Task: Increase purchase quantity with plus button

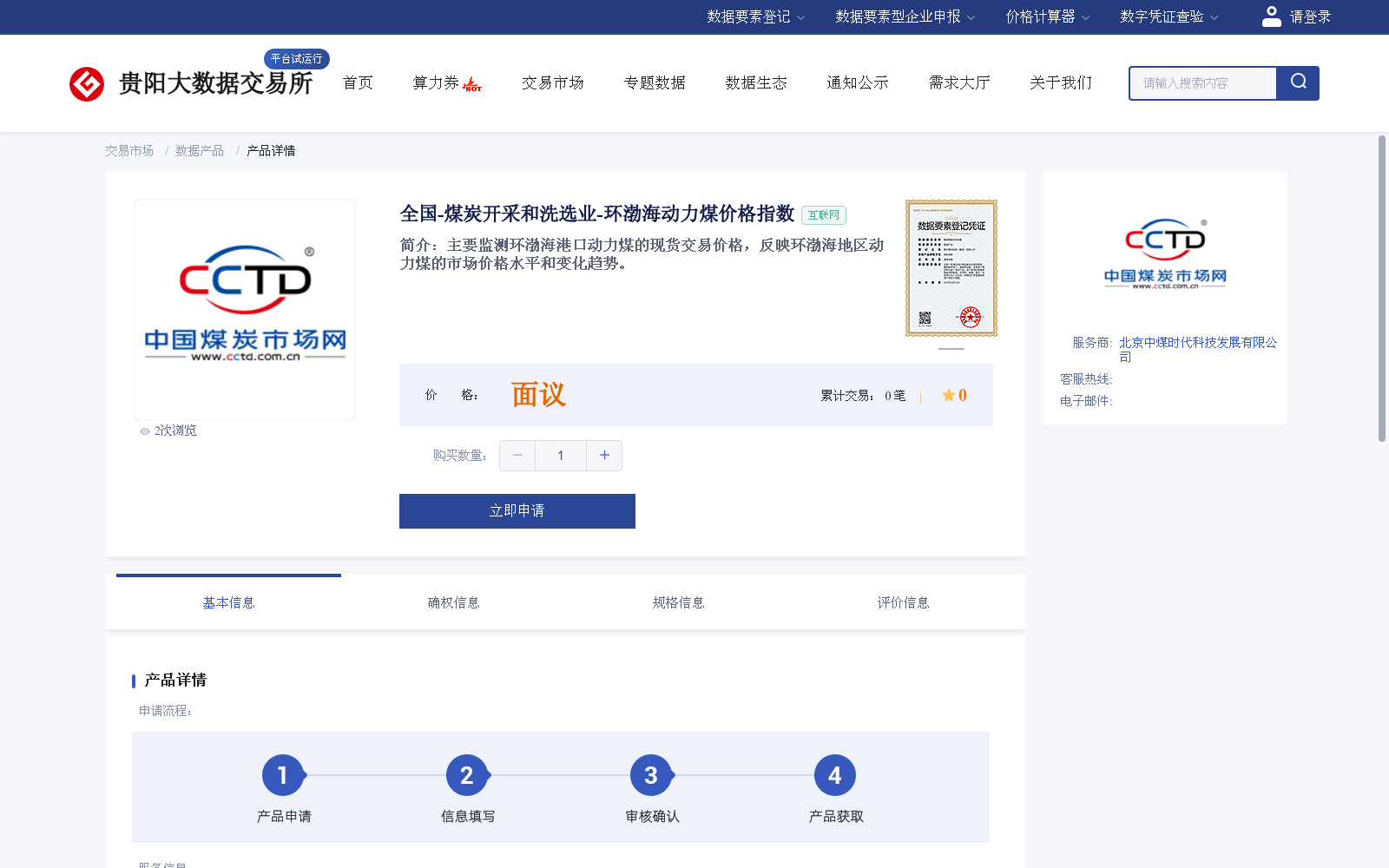Action: coord(604,456)
